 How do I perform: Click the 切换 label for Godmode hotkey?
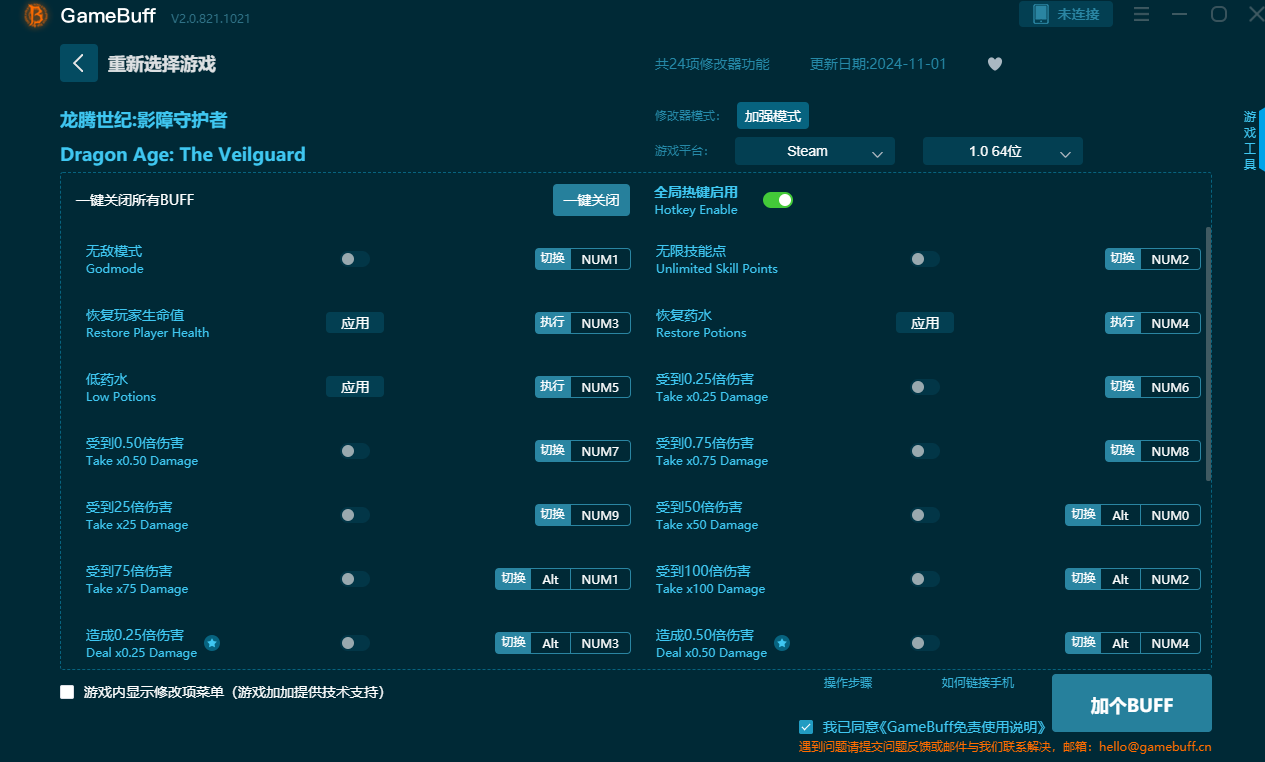point(553,259)
